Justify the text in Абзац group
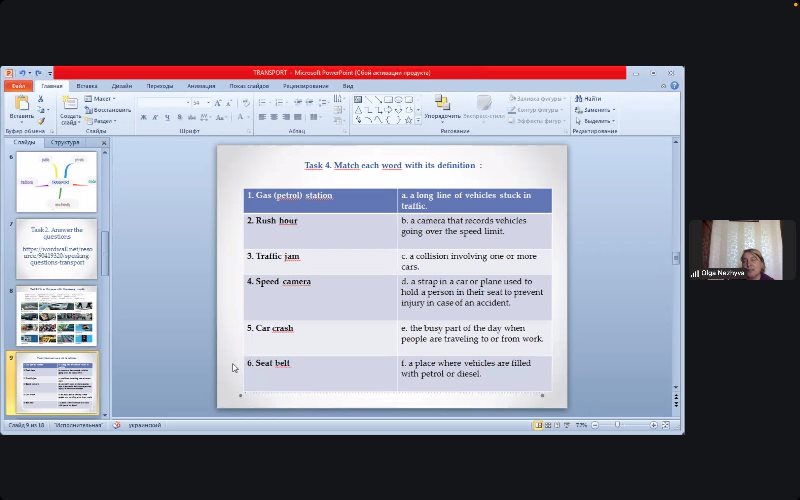800x500 pixels. (x=297, y=117)
